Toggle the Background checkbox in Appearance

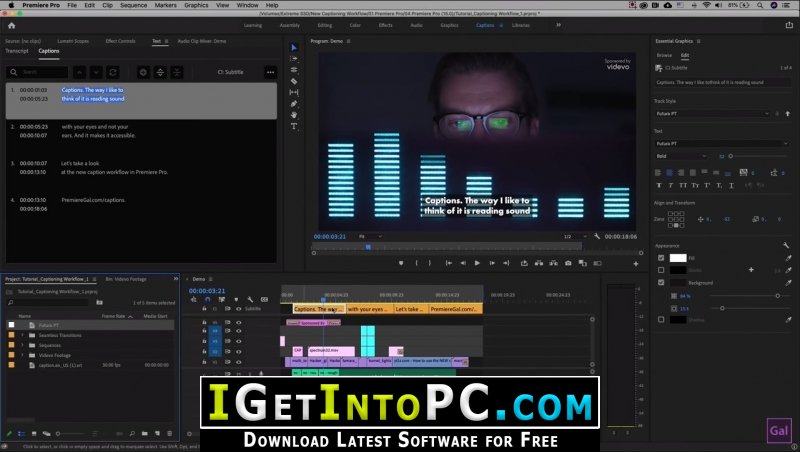661,283
